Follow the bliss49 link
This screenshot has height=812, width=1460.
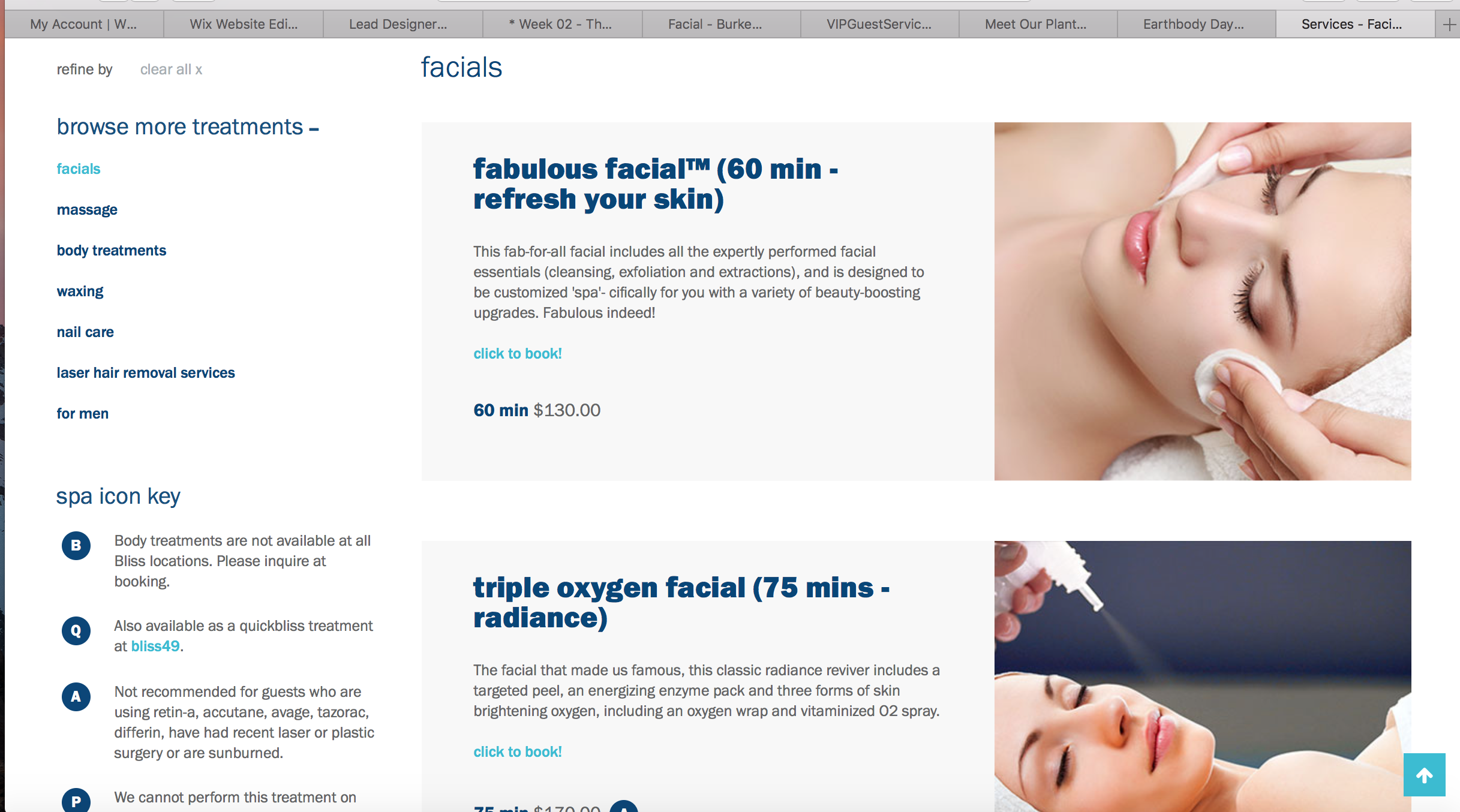coord(155,646)
